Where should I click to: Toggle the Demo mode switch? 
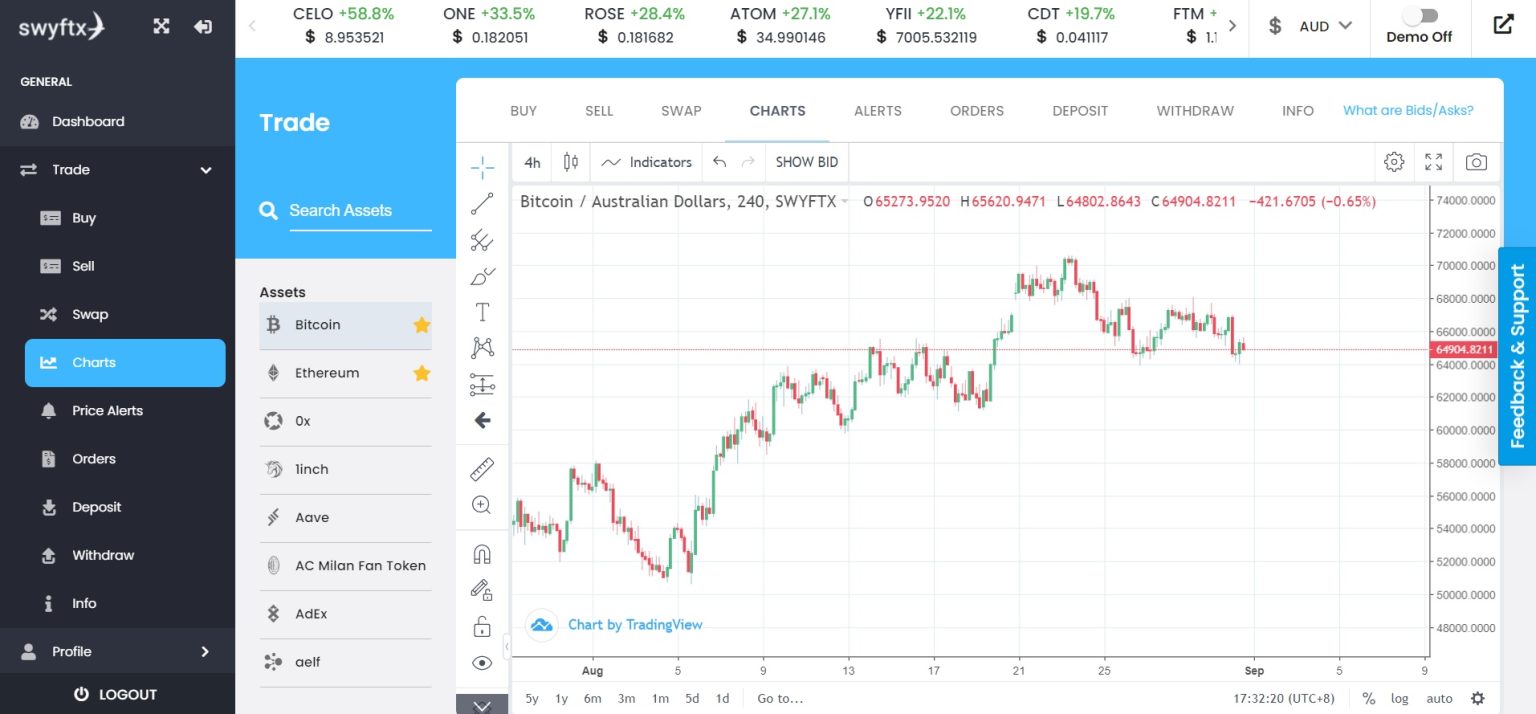click(1419, 17)
